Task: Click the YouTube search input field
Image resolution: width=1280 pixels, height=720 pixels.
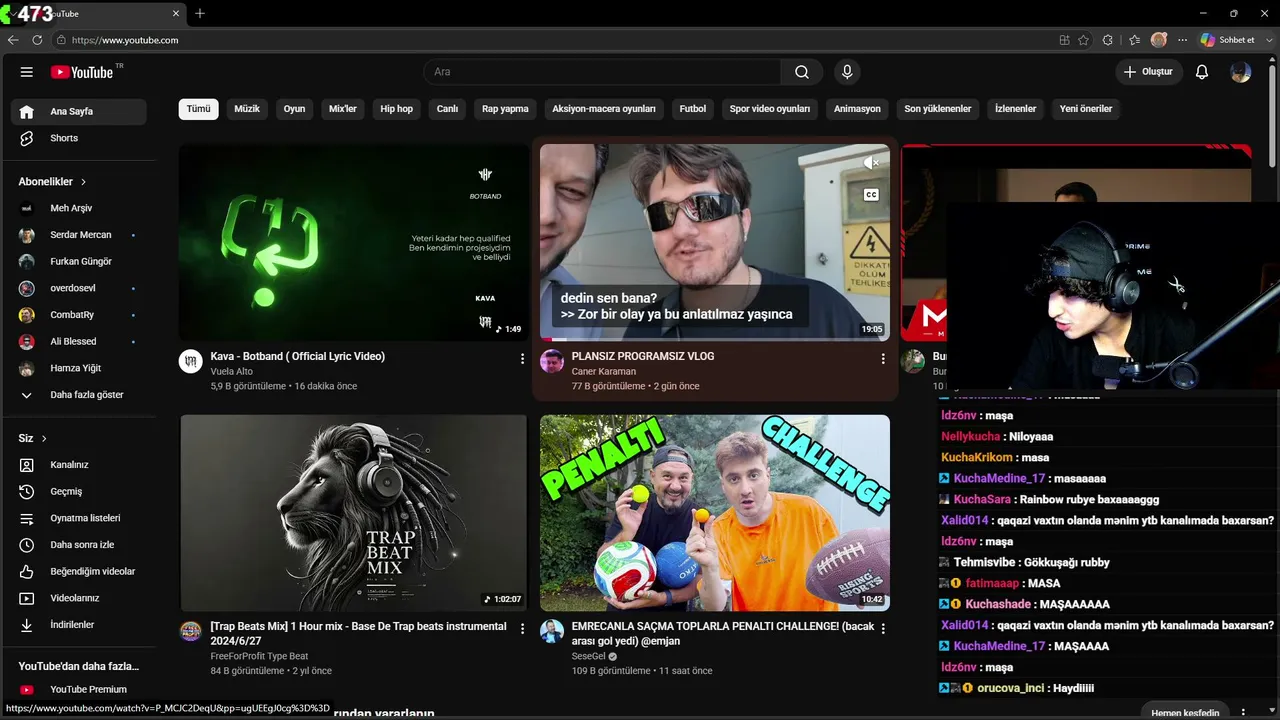Action: (602, 72)
